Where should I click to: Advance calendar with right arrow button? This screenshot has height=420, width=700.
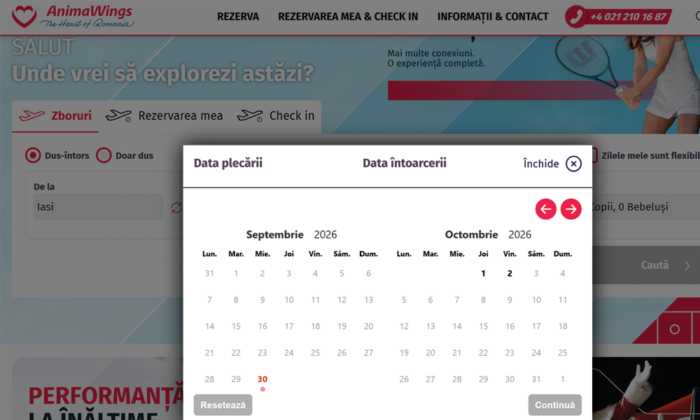point(571,209)
